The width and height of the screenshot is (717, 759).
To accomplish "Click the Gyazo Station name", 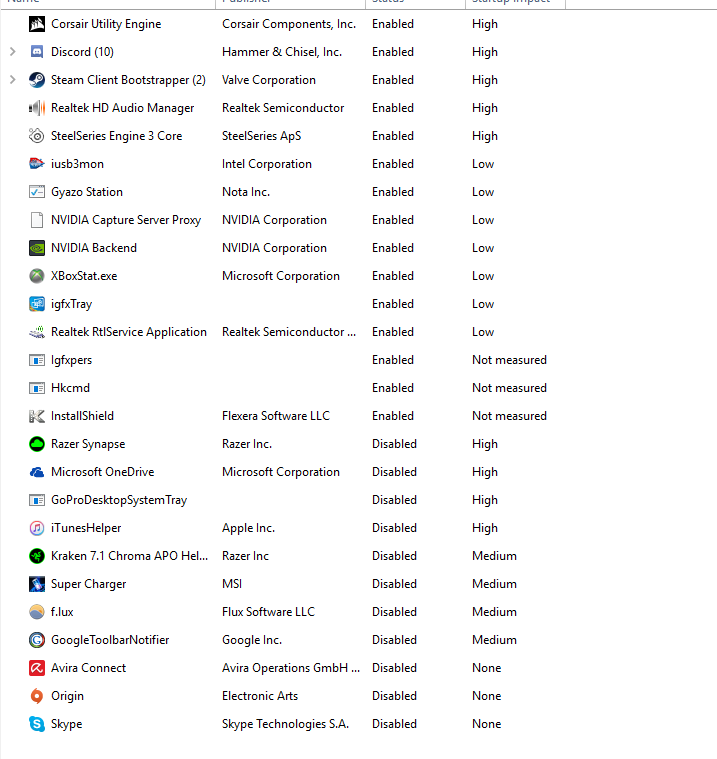I will [87, 192].
